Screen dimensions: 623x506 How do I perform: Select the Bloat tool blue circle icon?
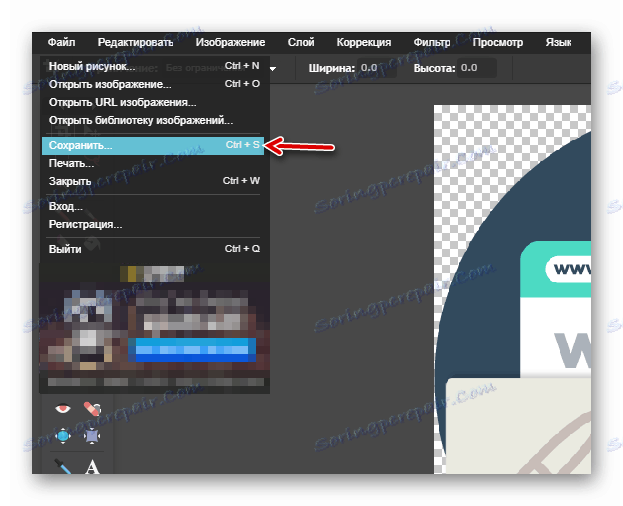[63, 436]
